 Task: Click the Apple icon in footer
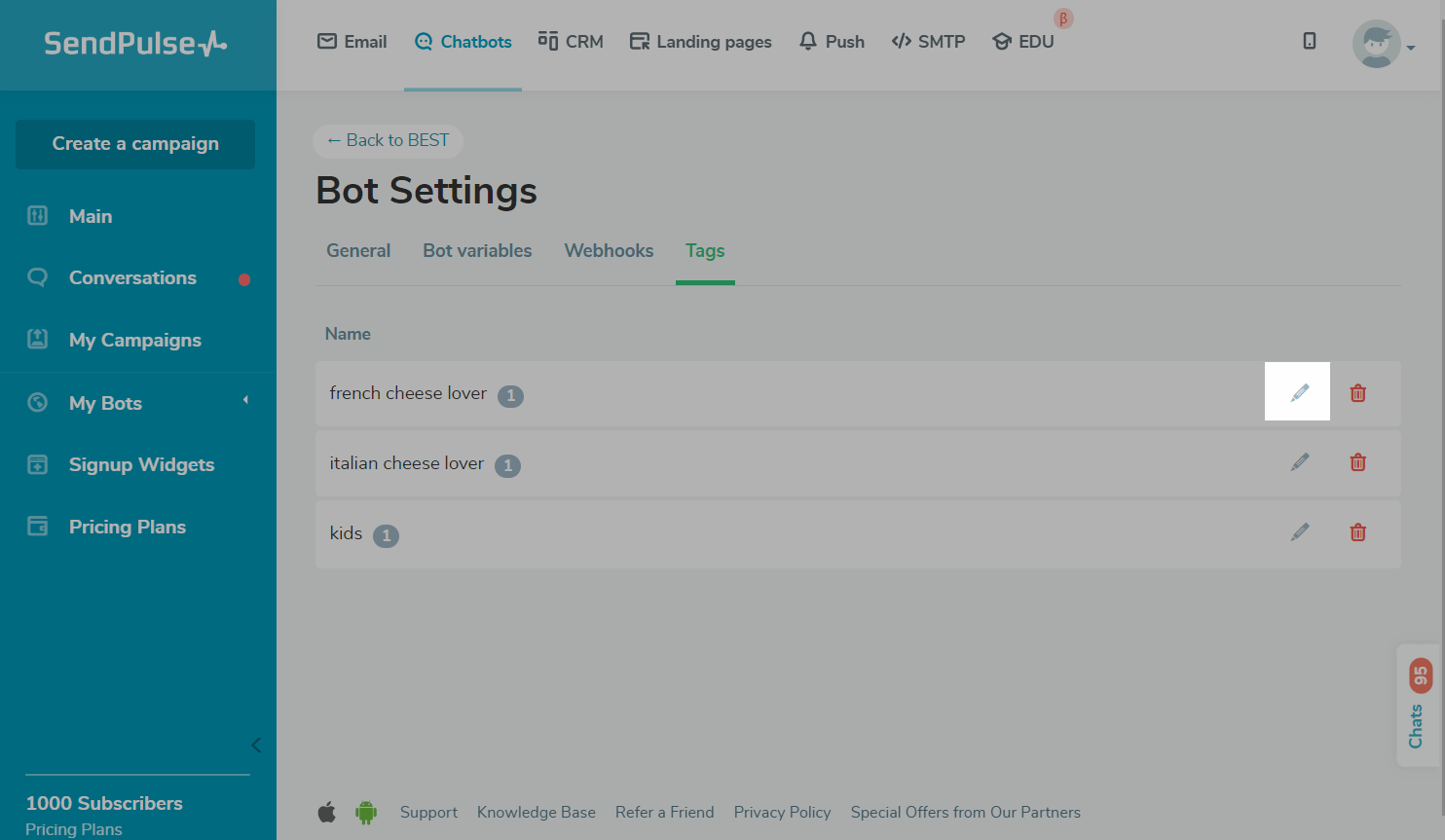click(x=327, y=811)
